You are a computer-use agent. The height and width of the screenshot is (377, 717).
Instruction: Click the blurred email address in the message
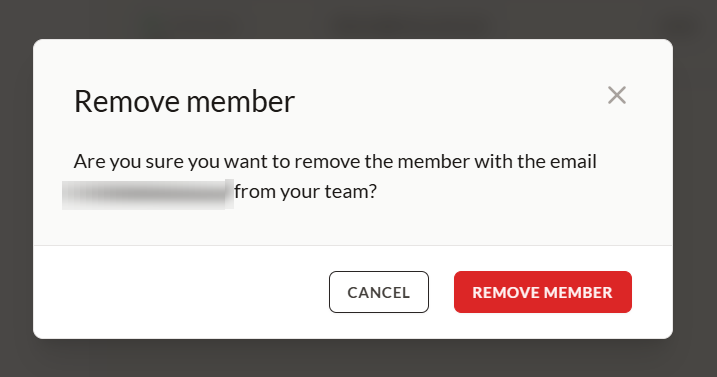click(148, 194)
